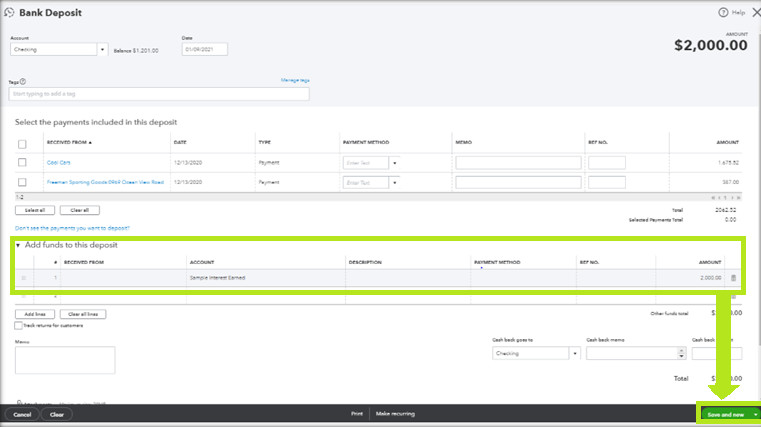Click Cancel in the bottom bar
This screenshot has width=761, height=427.
22,414
